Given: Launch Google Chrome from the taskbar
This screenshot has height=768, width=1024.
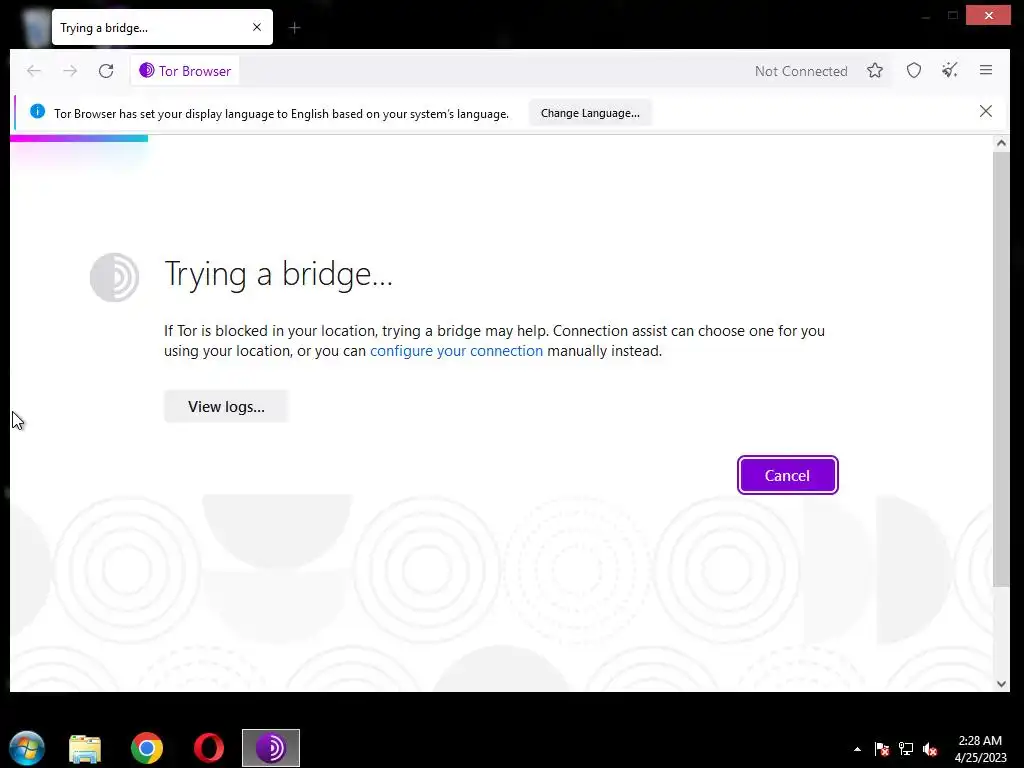Looking at the screenshot, I should pyautogui.click(x=147, y=748).
